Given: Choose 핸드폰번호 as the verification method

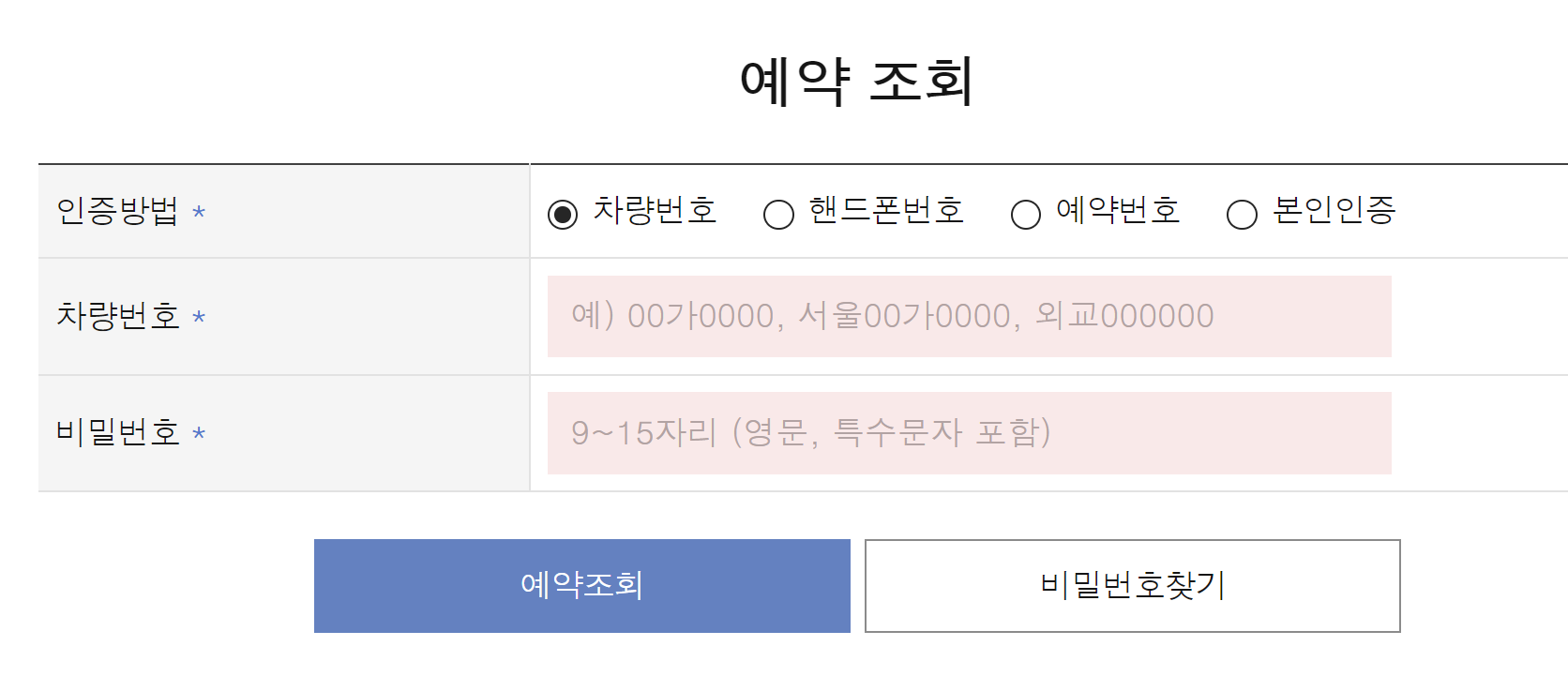Looking at the screenshot, I should point(777,215).
